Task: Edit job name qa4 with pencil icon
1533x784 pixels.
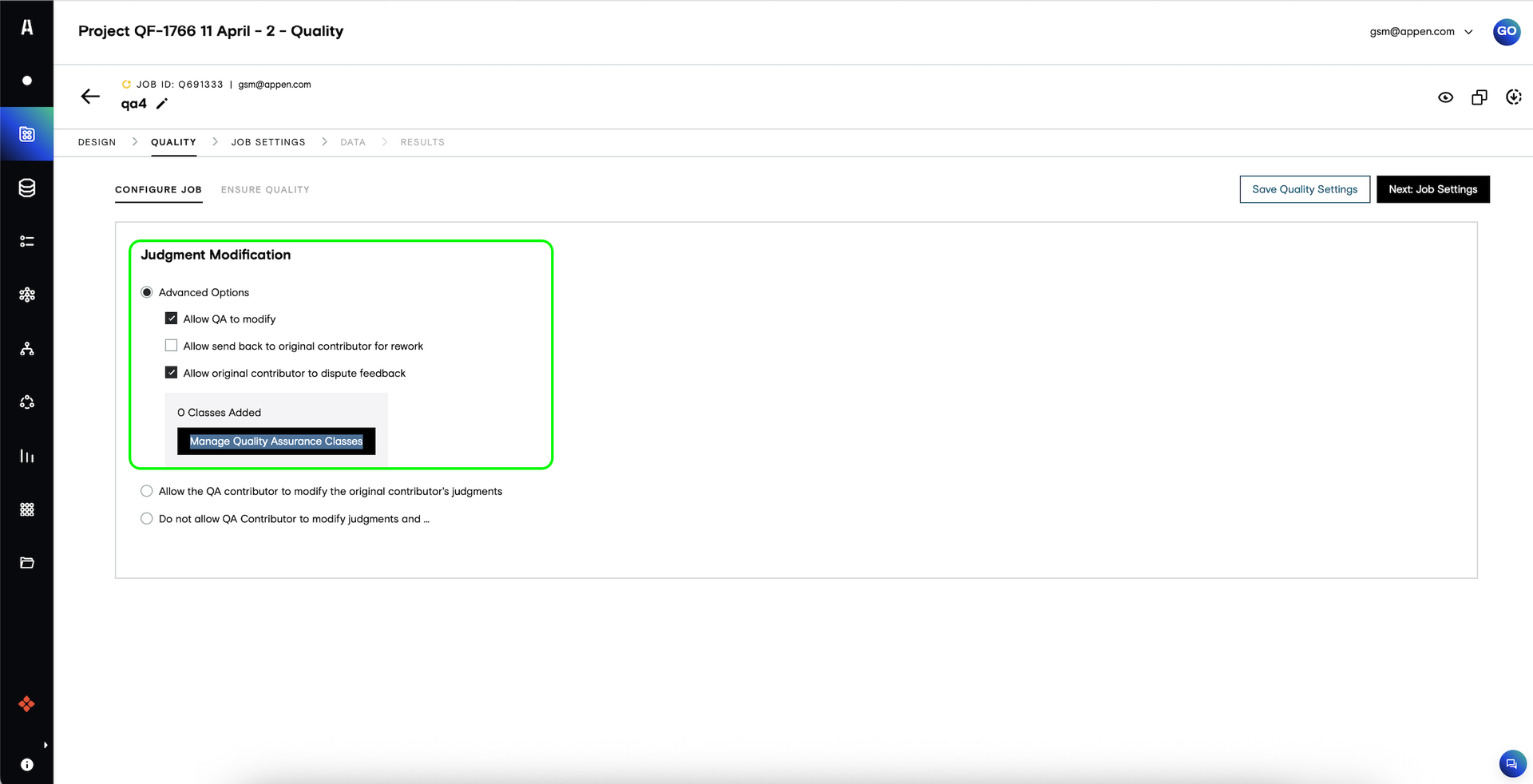Action: (x=162, y=104)
